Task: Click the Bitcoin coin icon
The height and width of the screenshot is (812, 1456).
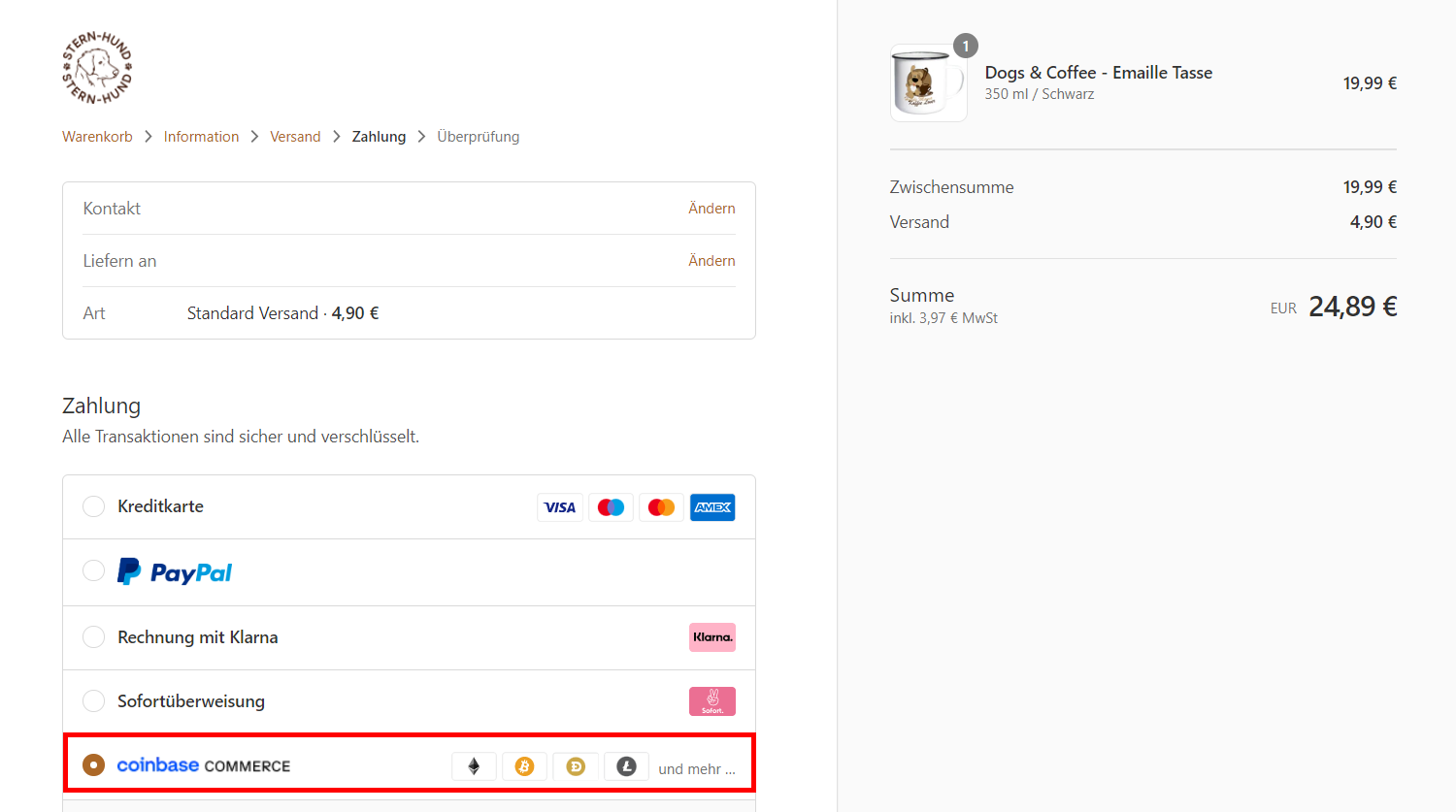Action: pyautogui.click(x=524, y=766)
